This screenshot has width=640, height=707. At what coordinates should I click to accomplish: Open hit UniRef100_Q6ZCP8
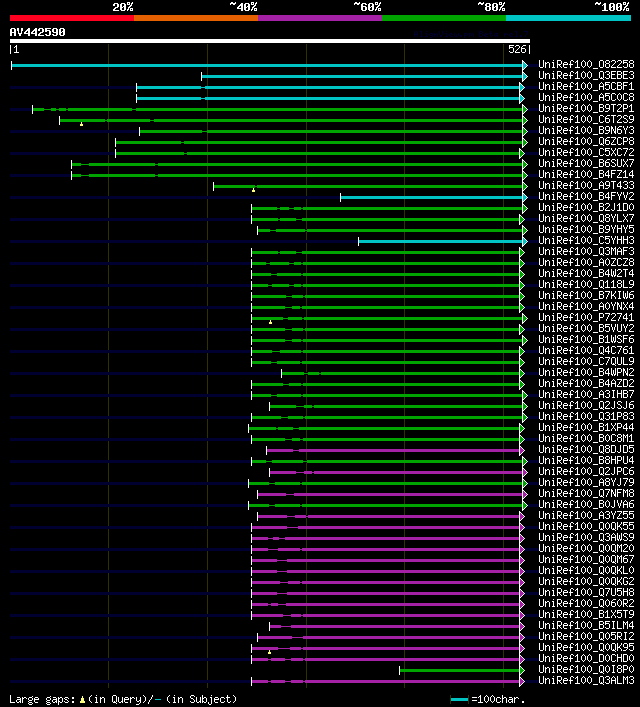[x=586, y=142]
